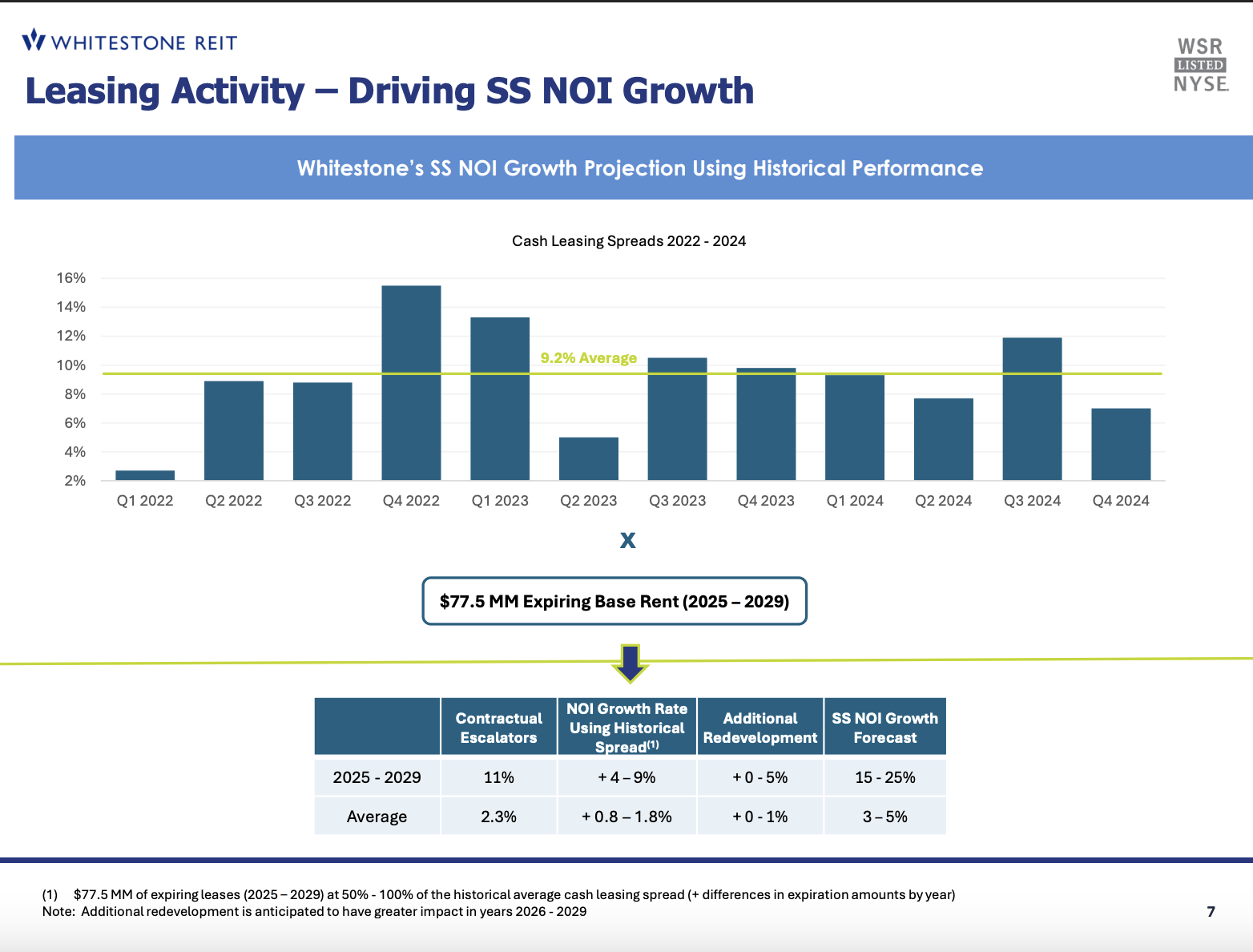Expand the Contractual Escalators column header
1253x952 pixels.
click(x=498, y=726)
